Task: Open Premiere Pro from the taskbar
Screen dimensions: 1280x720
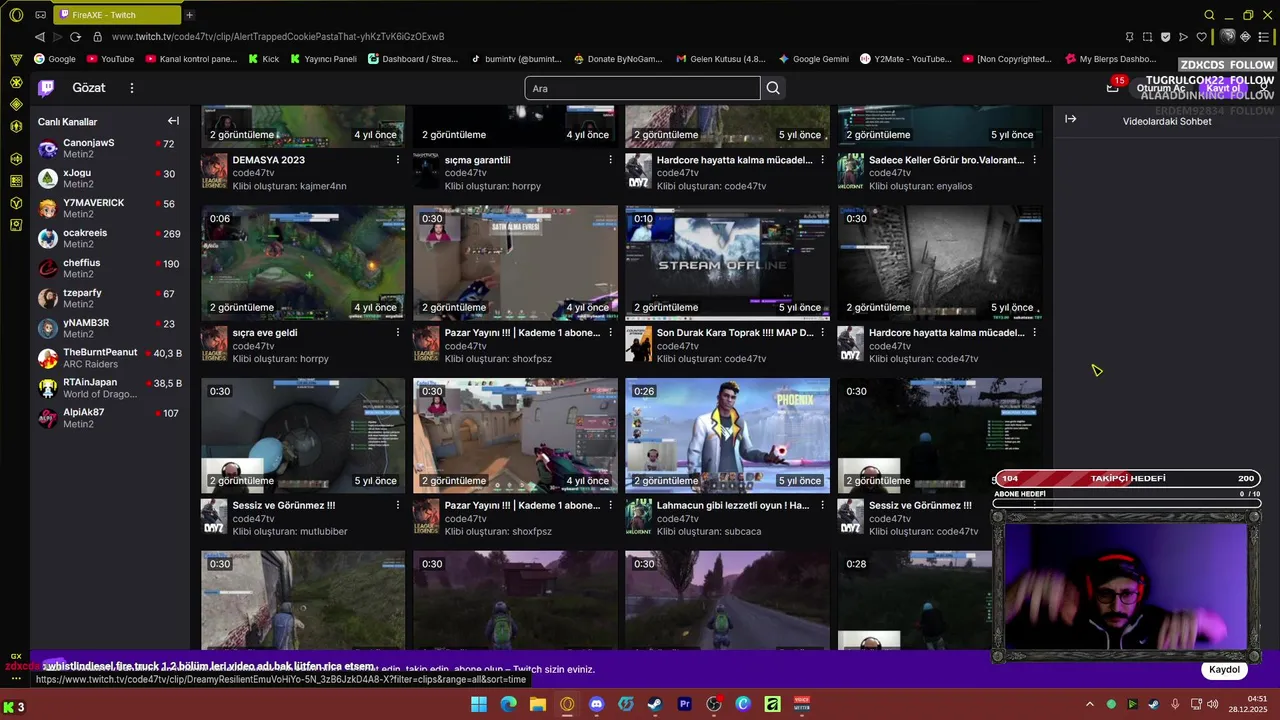Action: point(685,705)
